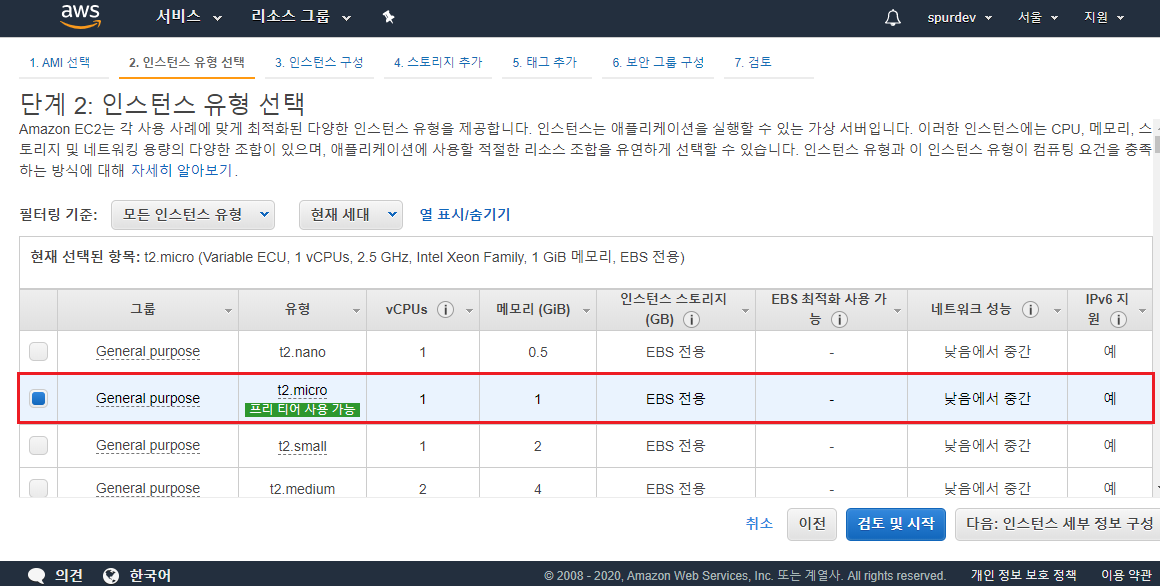1160x586 pixels.
Task: Go to the 7. 검토 tab
Action: pos(753,63)
